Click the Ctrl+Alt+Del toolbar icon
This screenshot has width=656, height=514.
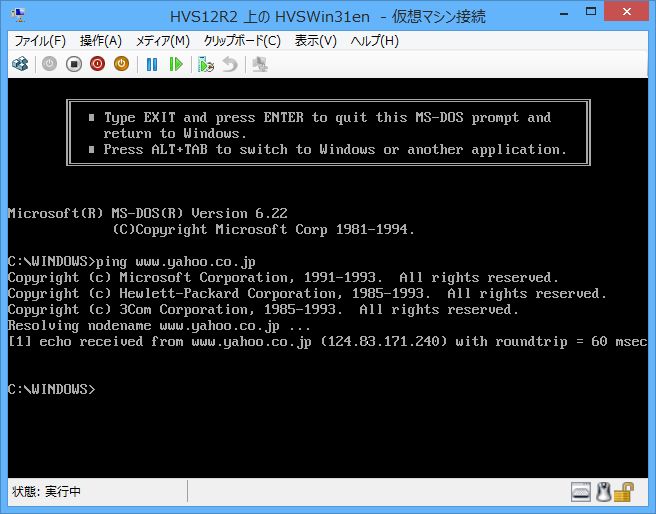[x=20, y=64]
